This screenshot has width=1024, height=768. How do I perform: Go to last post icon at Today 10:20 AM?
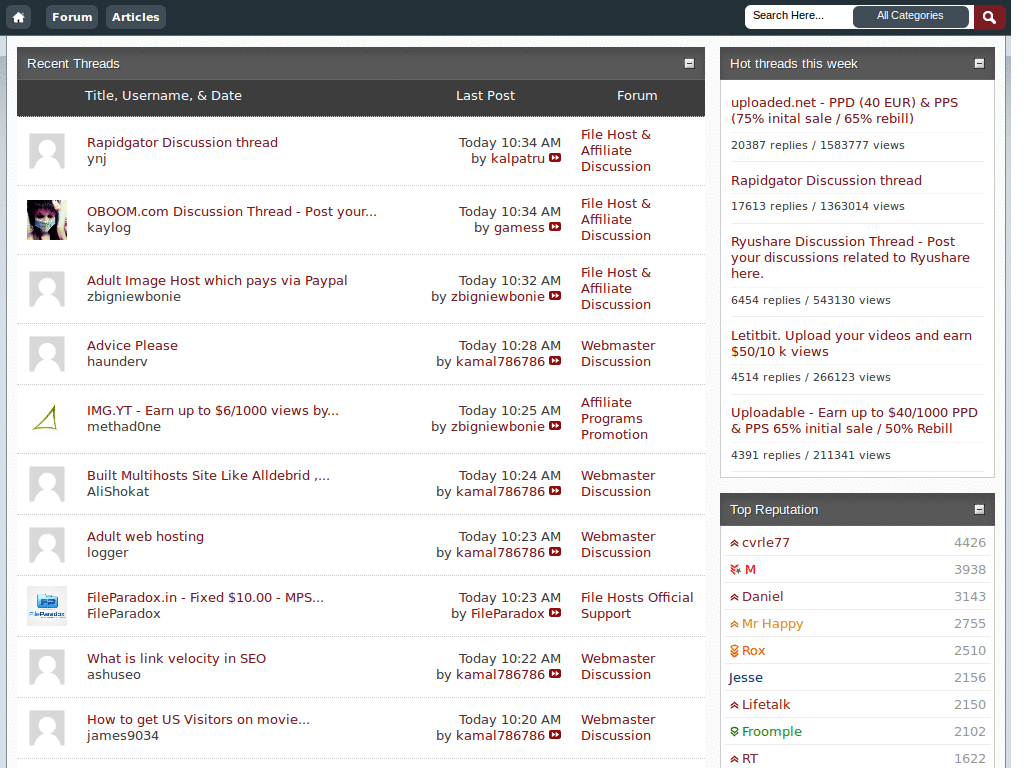[555, 735]
